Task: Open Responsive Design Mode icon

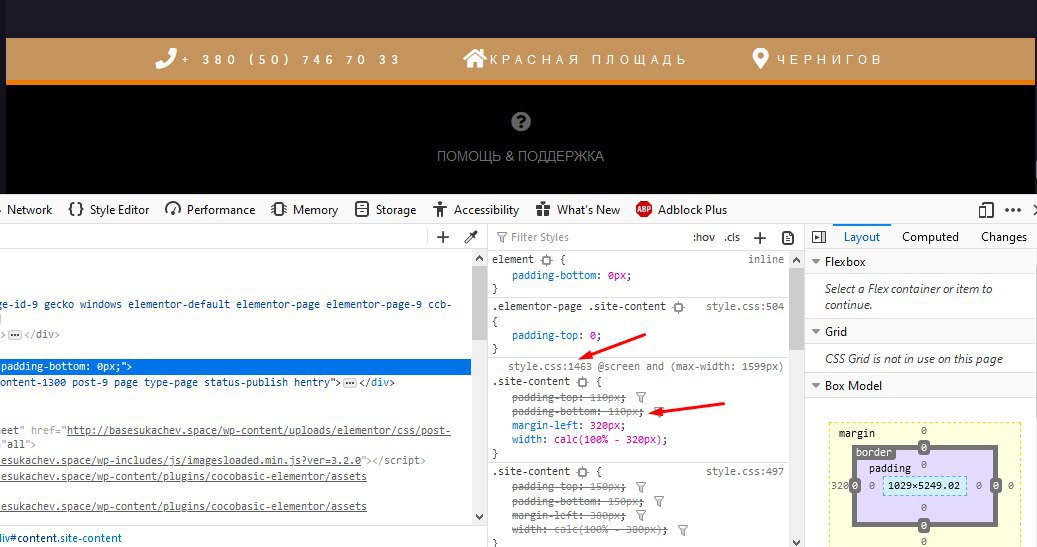Action: click(x=986, y=210)
